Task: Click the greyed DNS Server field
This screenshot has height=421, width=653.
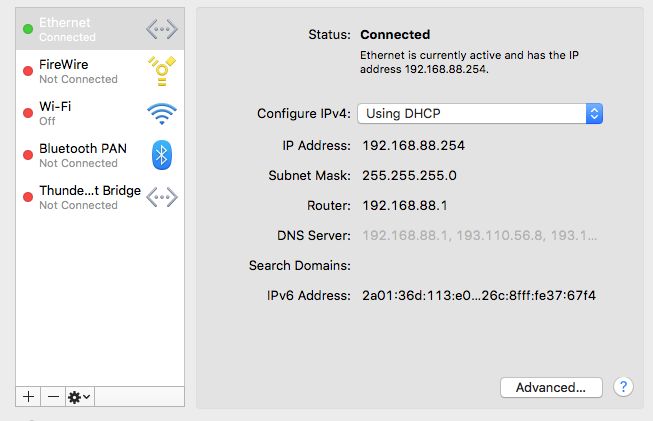Action: (x=480, y=236)
